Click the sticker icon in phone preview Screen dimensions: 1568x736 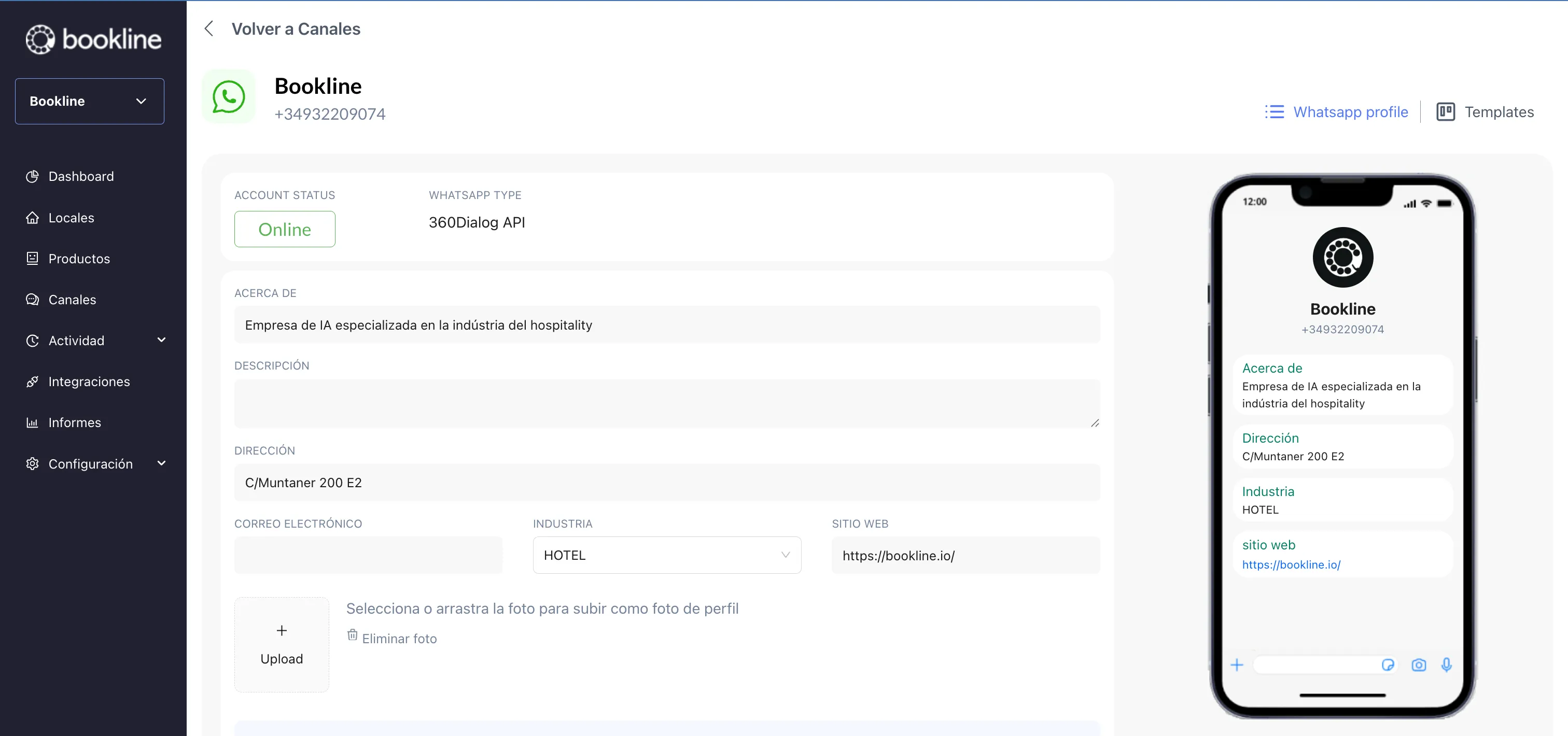1388,665
